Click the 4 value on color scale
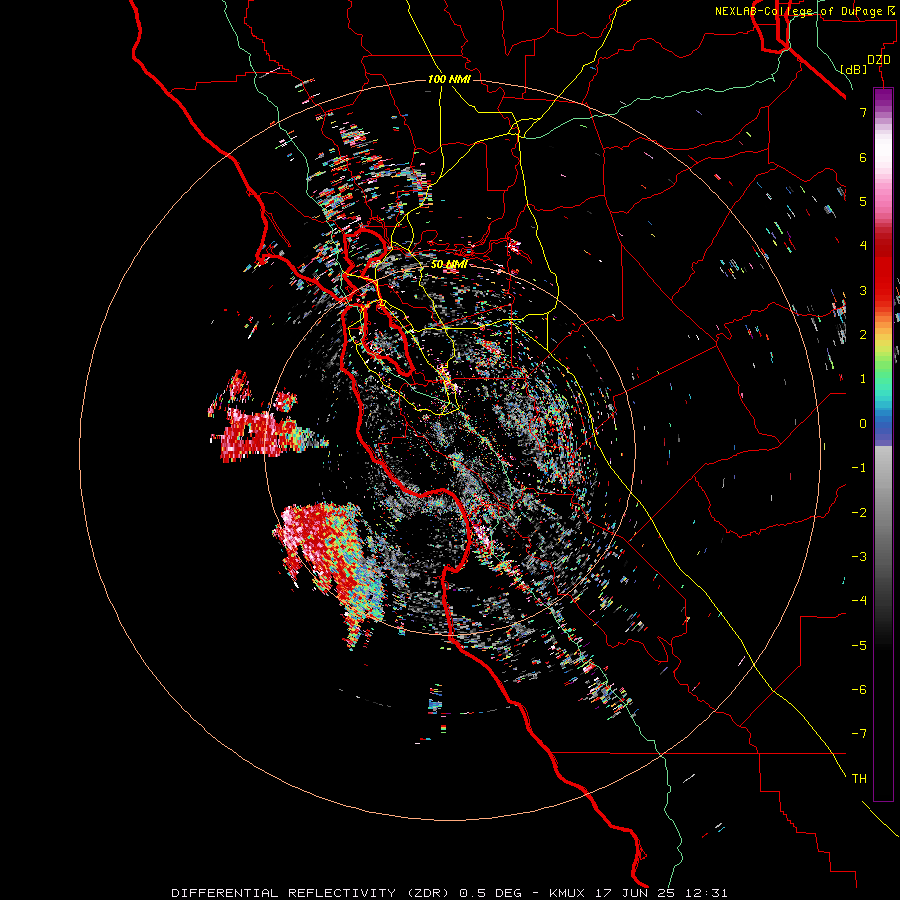The width and height of the screenshot is (900, 900). 863,246
